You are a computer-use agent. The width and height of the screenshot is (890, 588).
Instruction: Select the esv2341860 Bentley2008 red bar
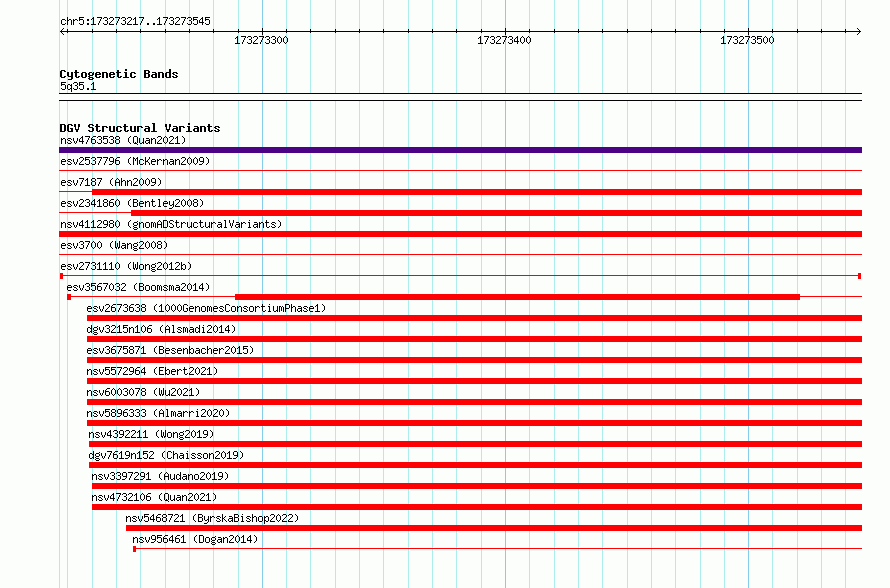[x=496, y=213]
